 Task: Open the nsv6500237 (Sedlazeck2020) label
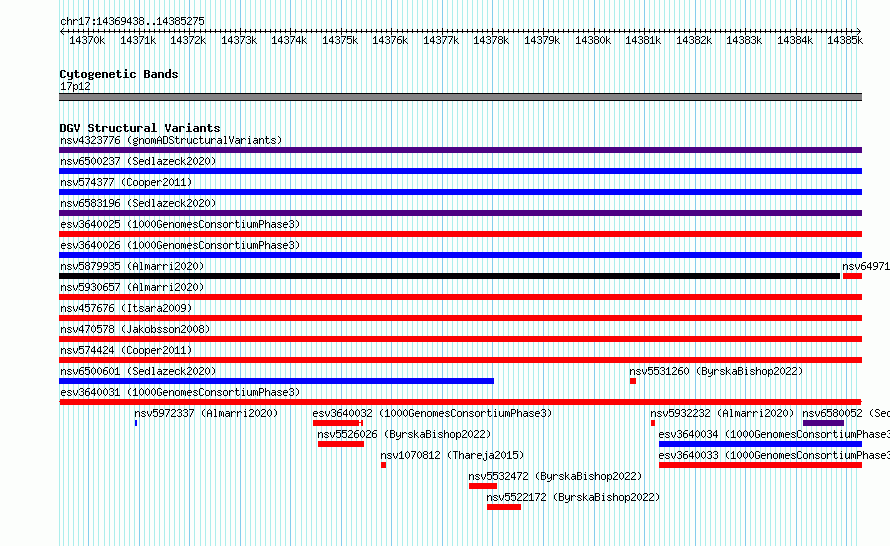[x=138, y=161]
